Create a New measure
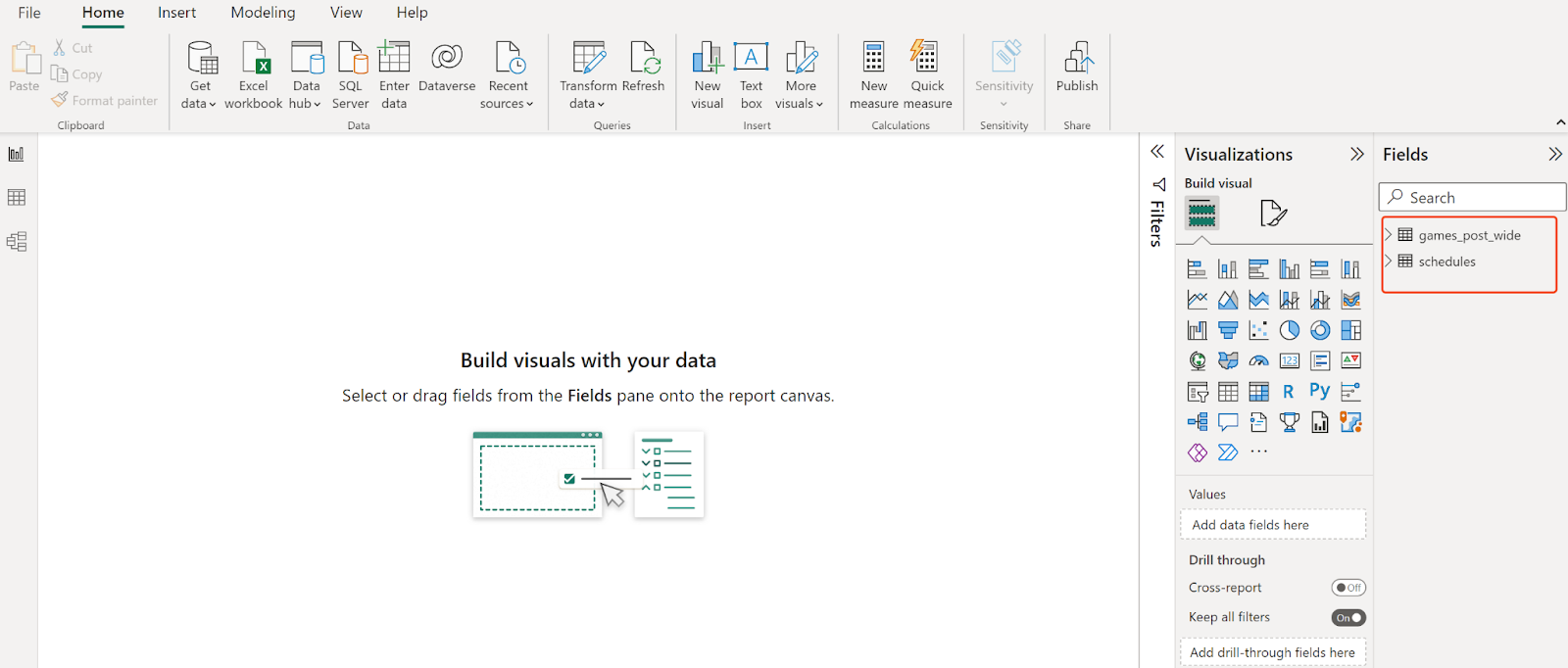 tap(874, 74)
